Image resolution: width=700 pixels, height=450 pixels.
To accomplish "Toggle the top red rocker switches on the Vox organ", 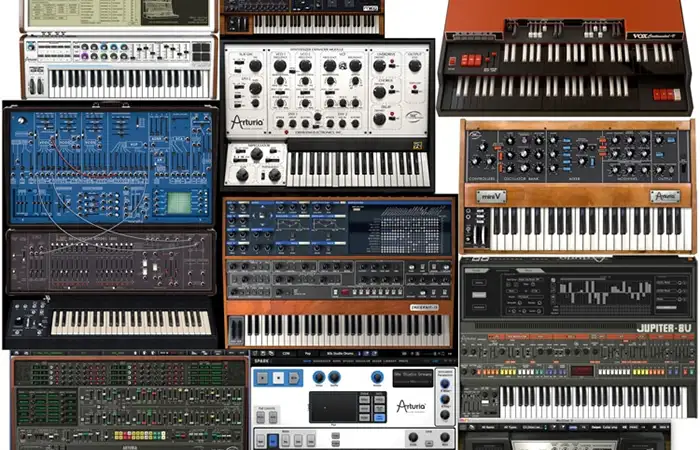I will click(x=471, y=60).
